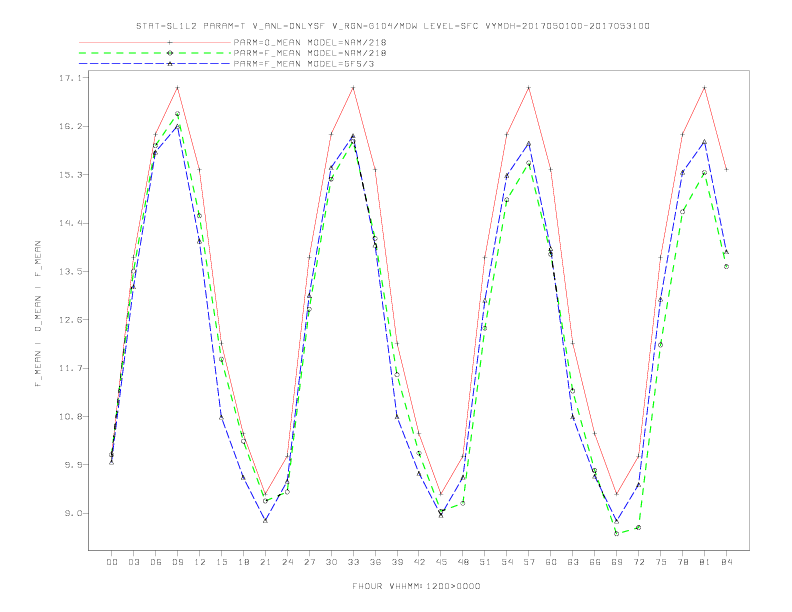This screenshot has height=612, width=792.
Task: Click x-axis tick label 84
Action: coord(727,562)
